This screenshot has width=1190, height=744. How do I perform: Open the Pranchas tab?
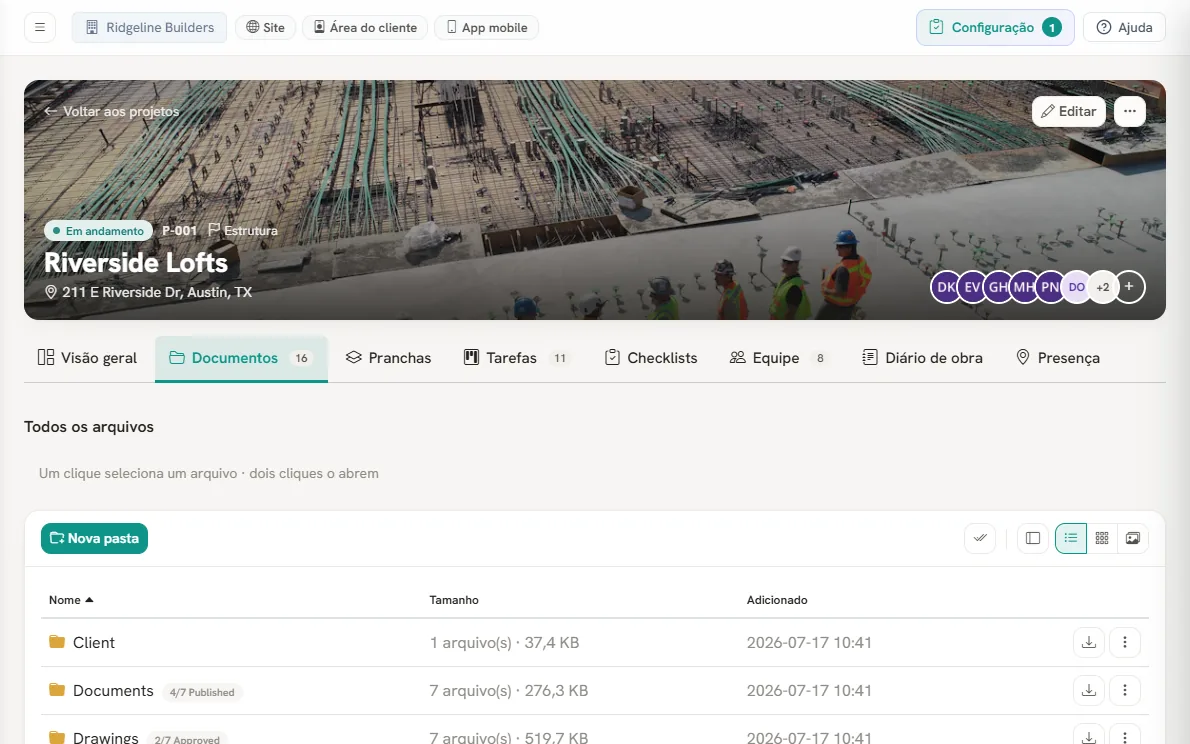click(x=389, y=358)
